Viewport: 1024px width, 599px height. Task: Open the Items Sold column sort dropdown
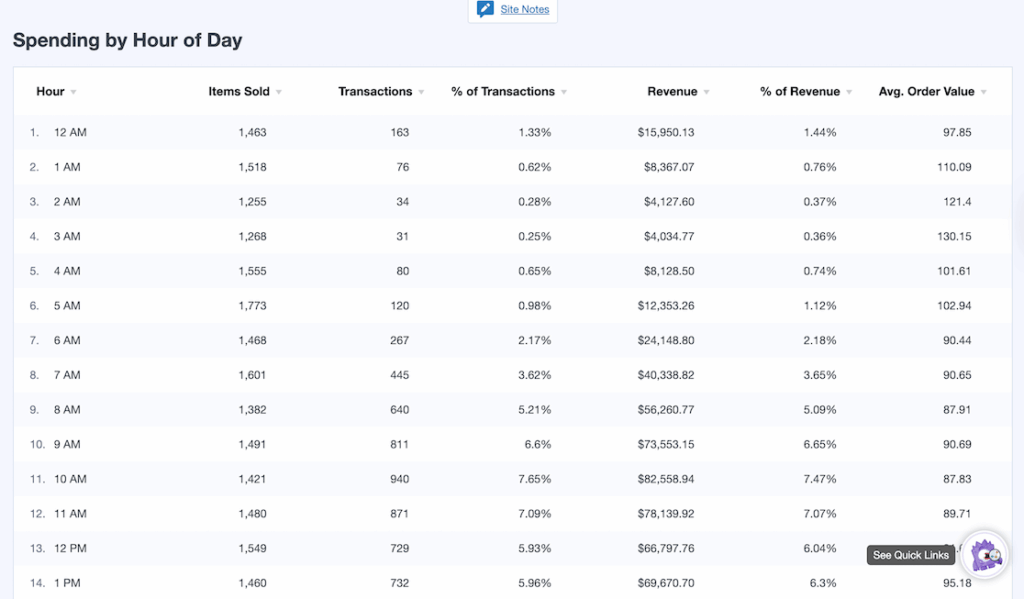tap(278, 91)
